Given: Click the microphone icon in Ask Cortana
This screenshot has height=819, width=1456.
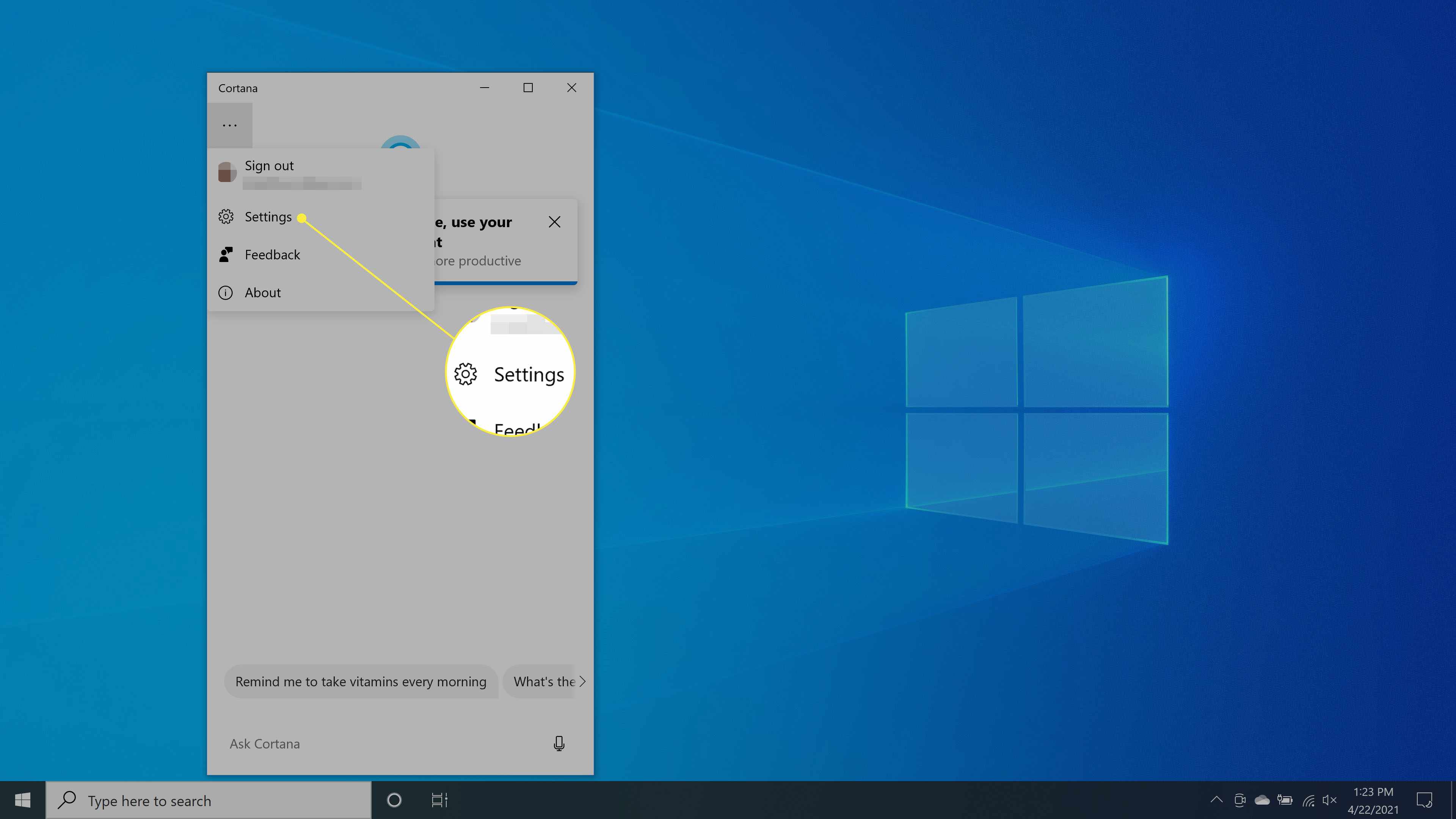Looking at the screenshot, I should 559,743.
